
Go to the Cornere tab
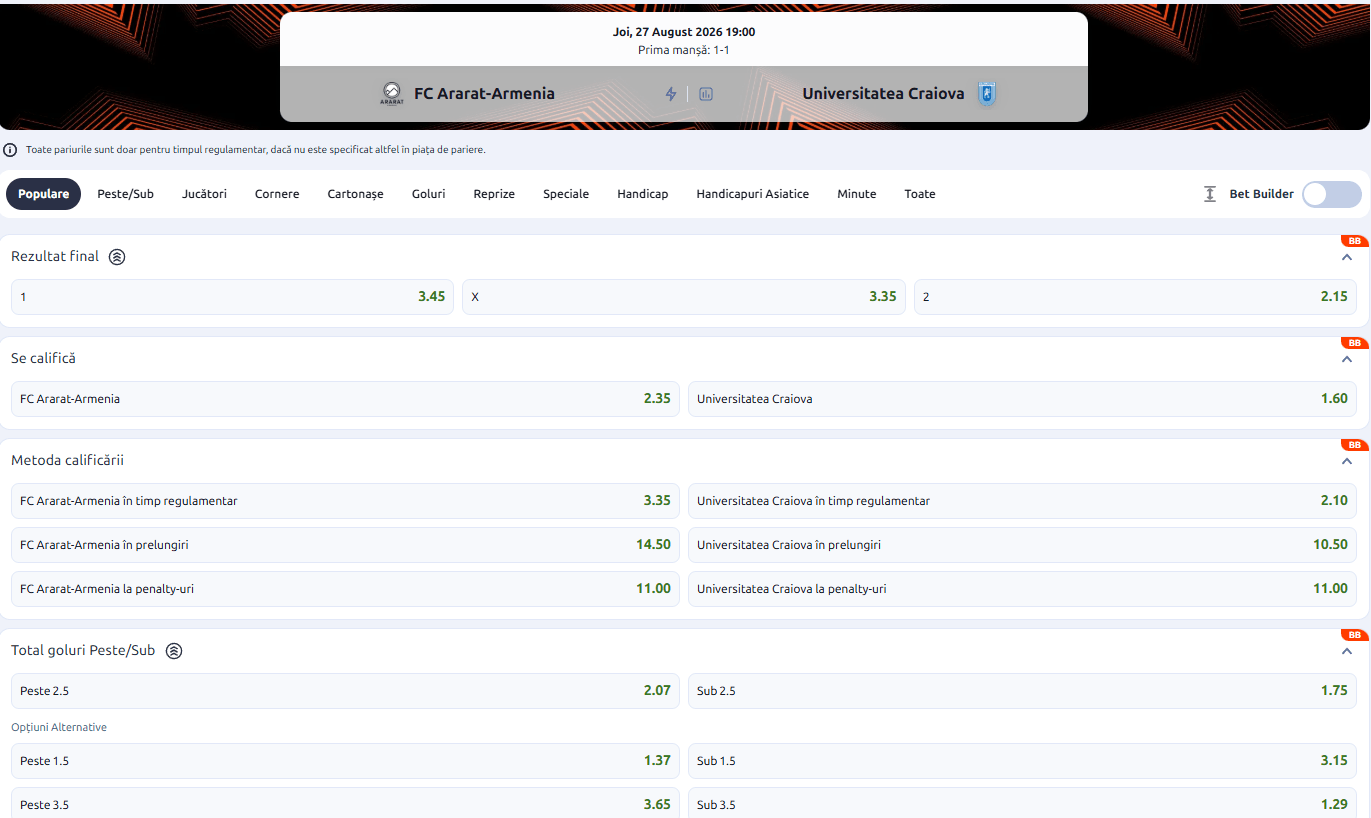(277, 194)
